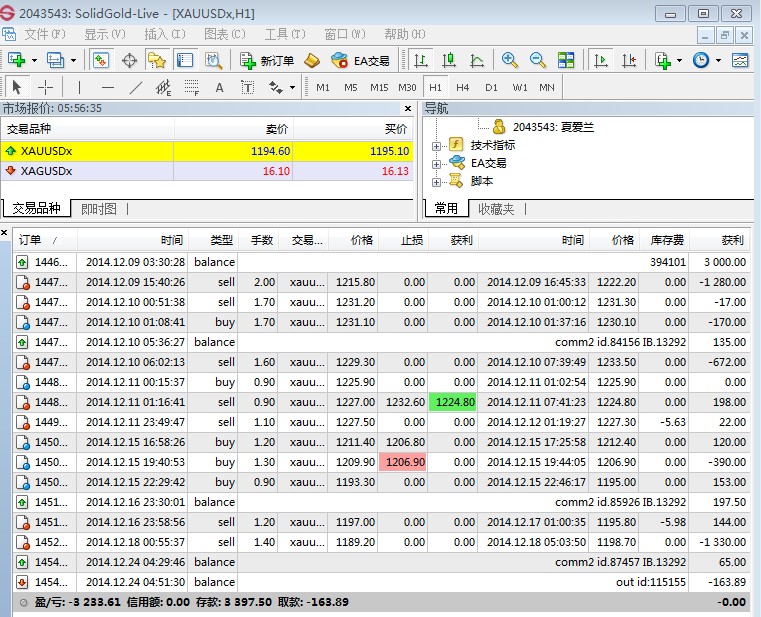Expand the 脚本 tree node

[436, 183]
